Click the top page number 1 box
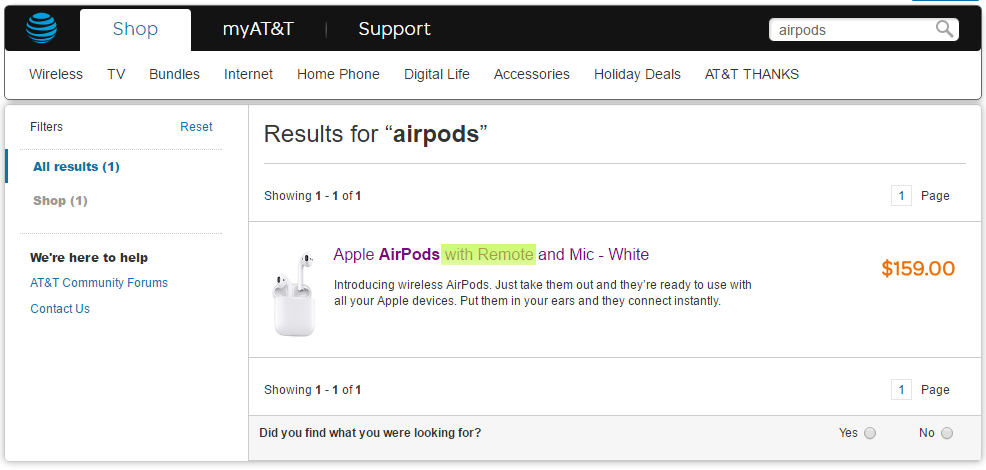Viewport: 986px width, 470px height. tap(901, 196)
